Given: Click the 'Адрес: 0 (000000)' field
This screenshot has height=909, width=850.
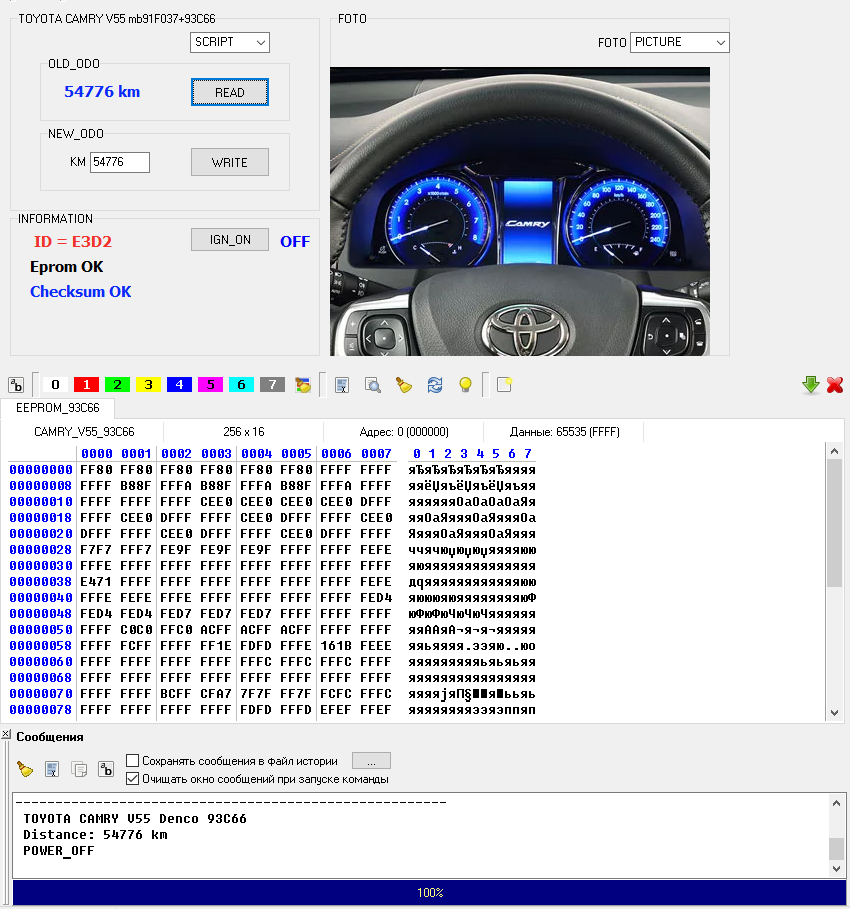Looking at the screenshot, I should [404, 432].
